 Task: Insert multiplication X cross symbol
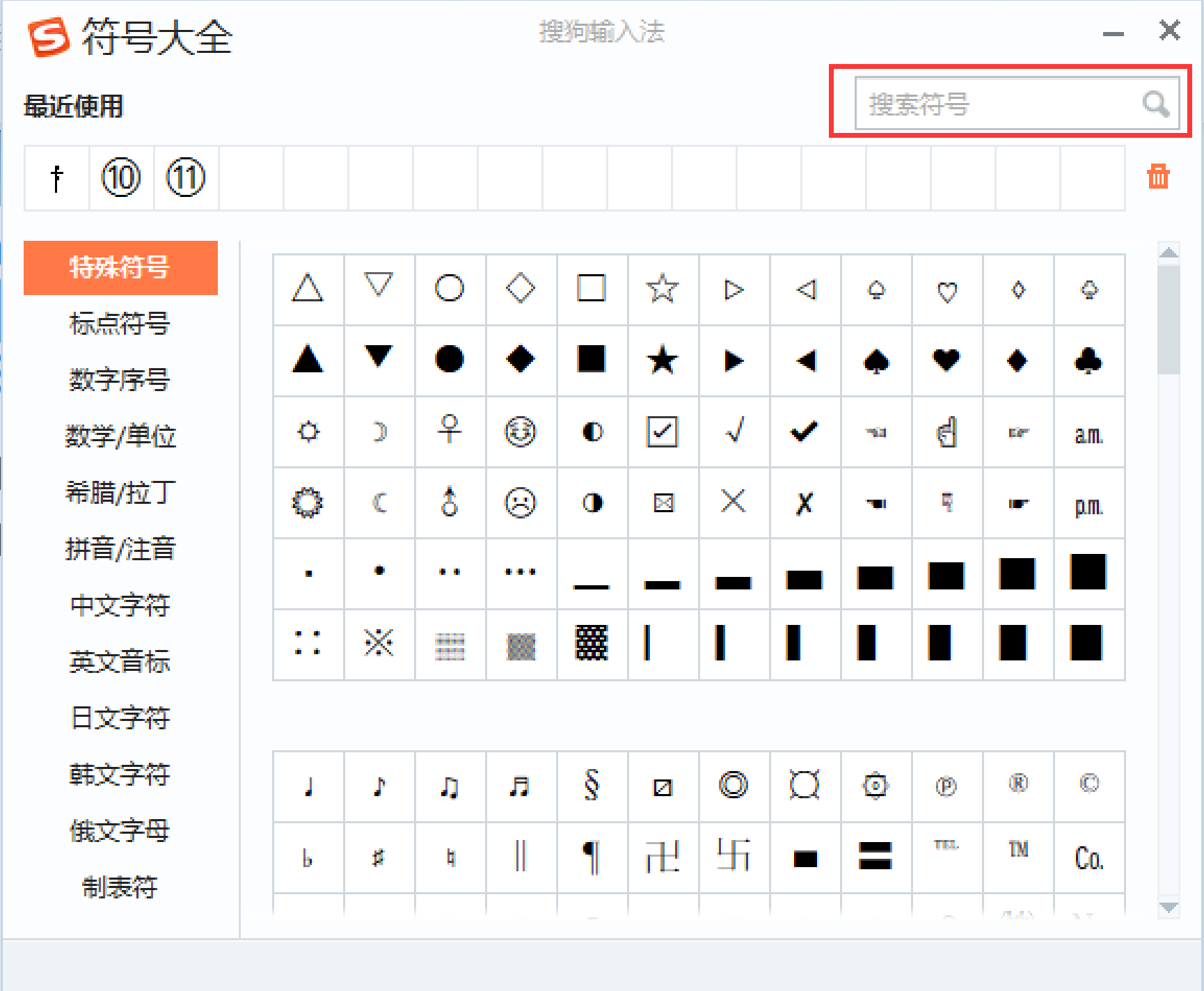click(x=734, y=502)
